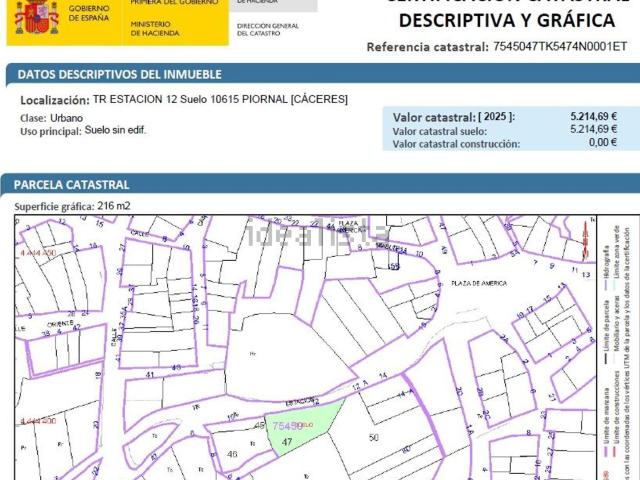Click the Valor catastral construcción value
Screen dimensions: 640x480
[603, 143]
